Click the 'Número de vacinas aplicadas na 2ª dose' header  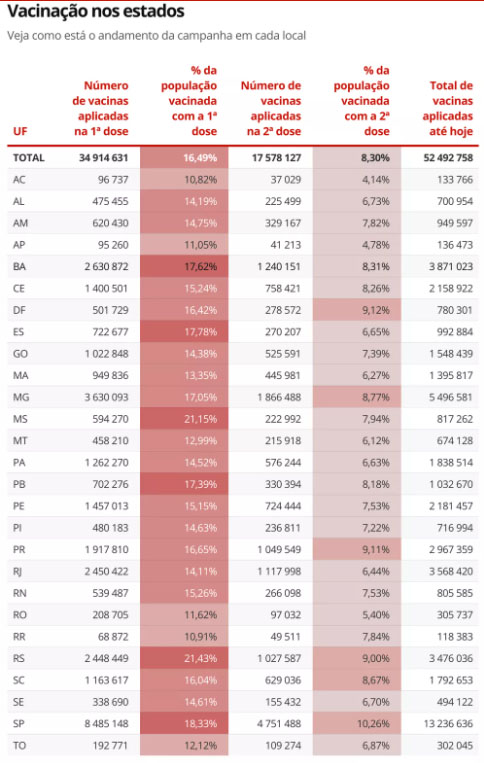(271, 109)
